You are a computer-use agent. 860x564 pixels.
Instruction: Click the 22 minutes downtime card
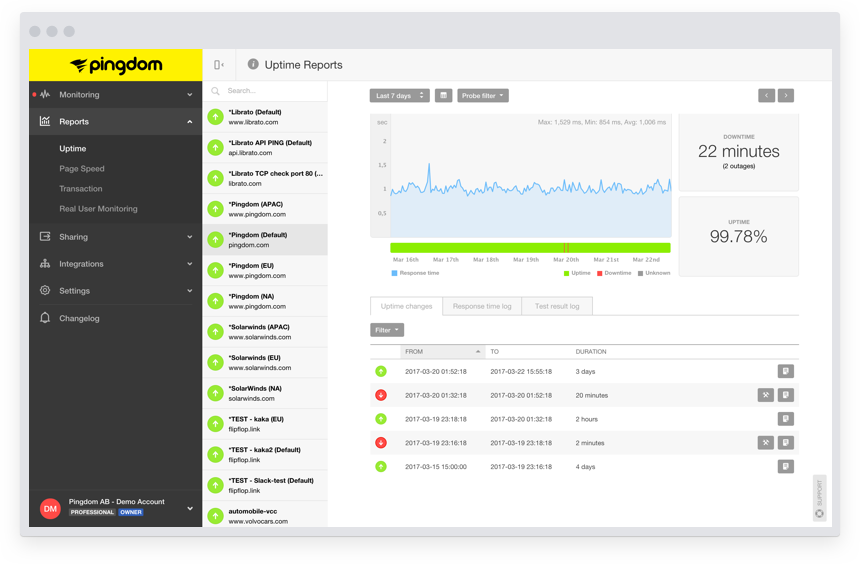click(x=738, y=153)
